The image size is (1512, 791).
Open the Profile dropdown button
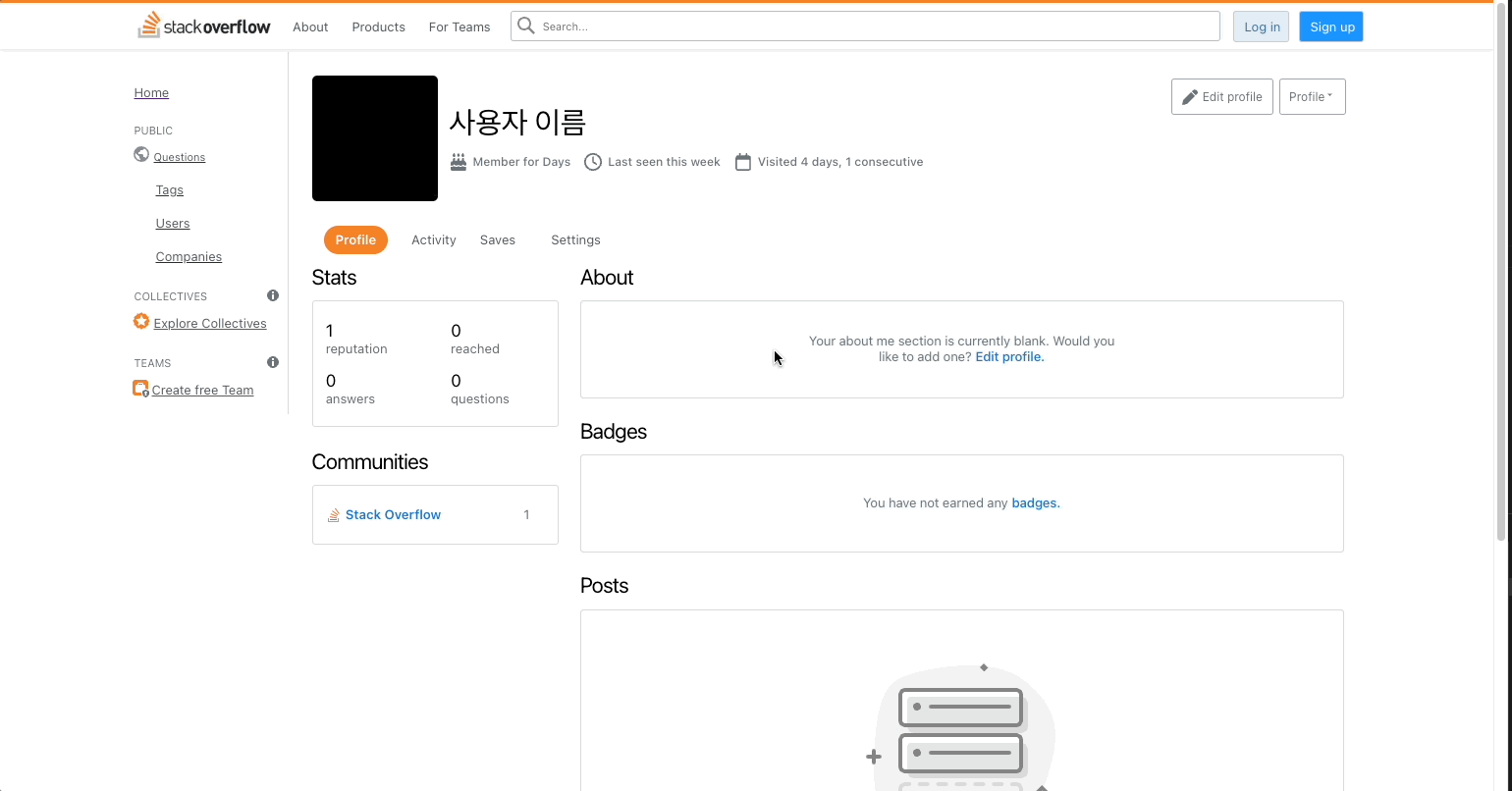1312,97
